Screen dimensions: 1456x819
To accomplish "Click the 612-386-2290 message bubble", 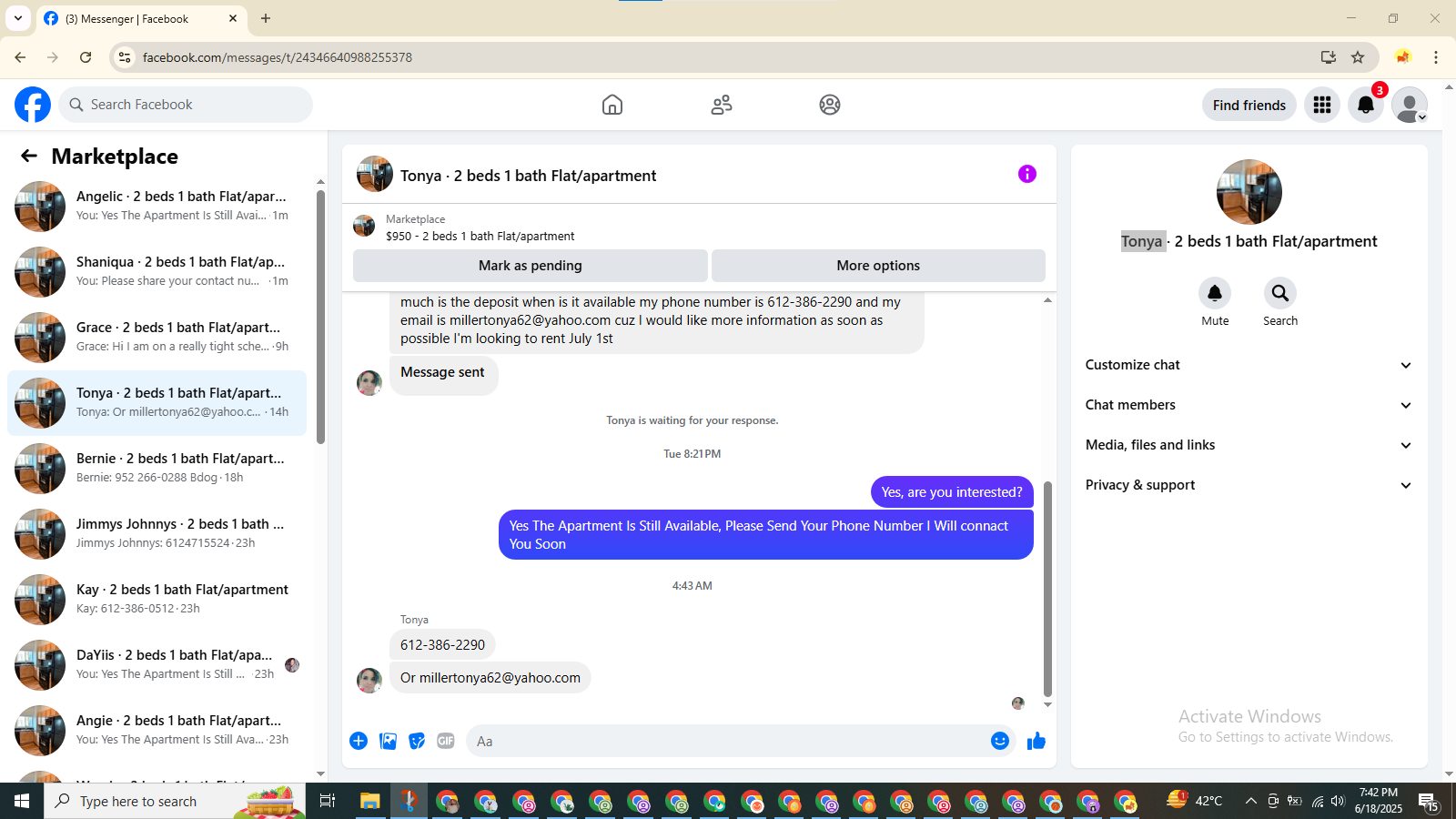I will [x=443, y=644].
